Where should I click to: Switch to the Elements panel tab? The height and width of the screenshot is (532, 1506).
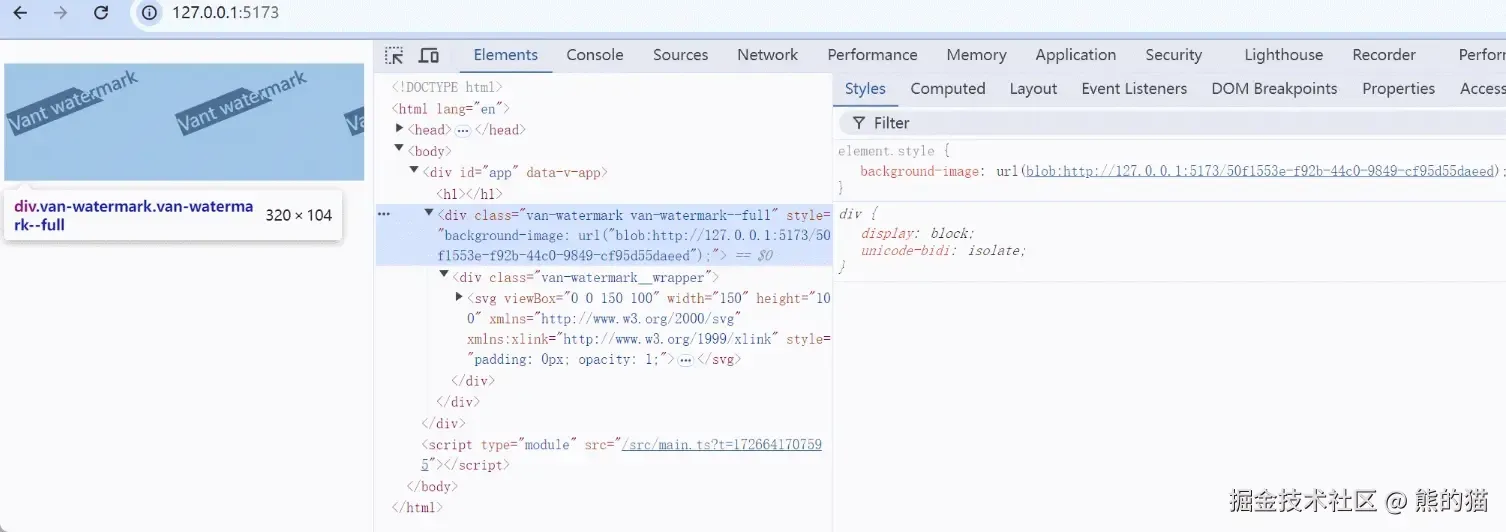pos(506,56)
